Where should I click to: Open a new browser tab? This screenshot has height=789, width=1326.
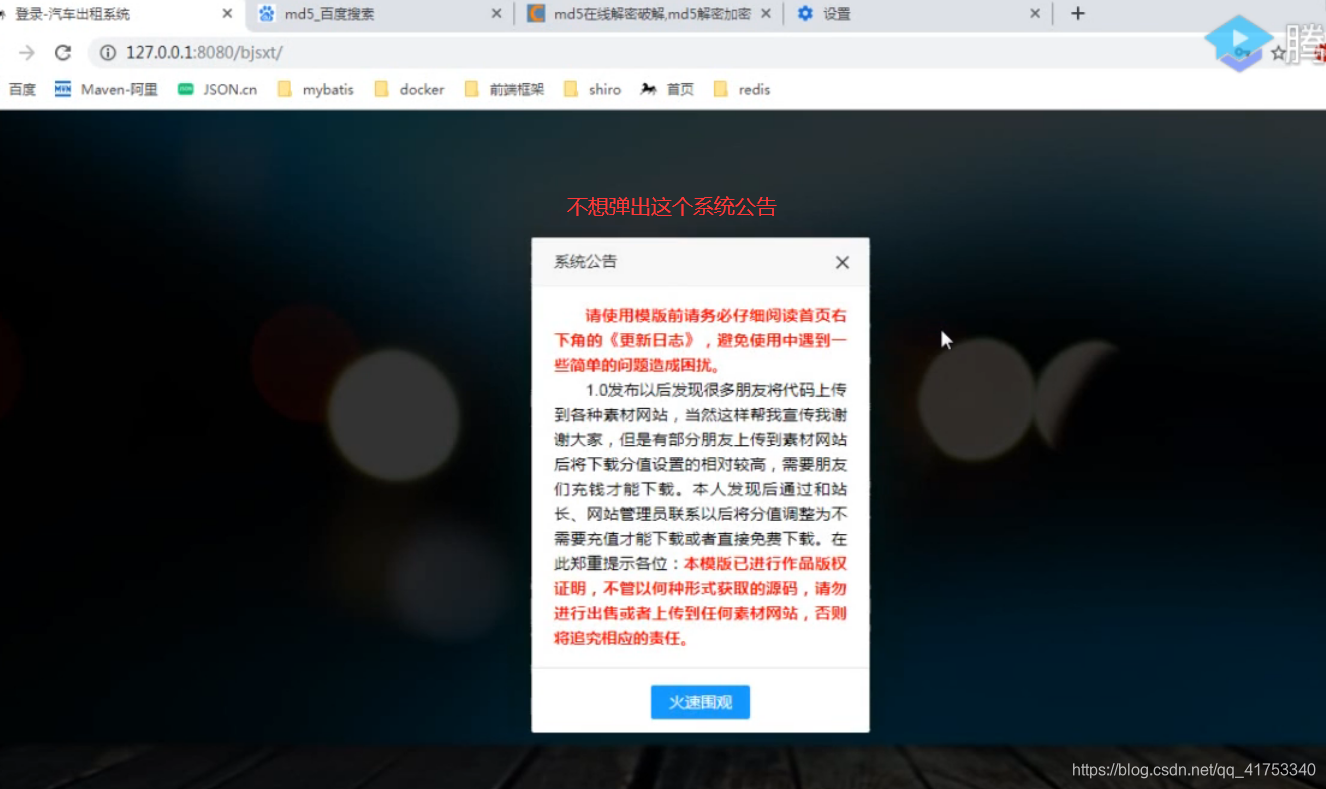[1077, 14]
